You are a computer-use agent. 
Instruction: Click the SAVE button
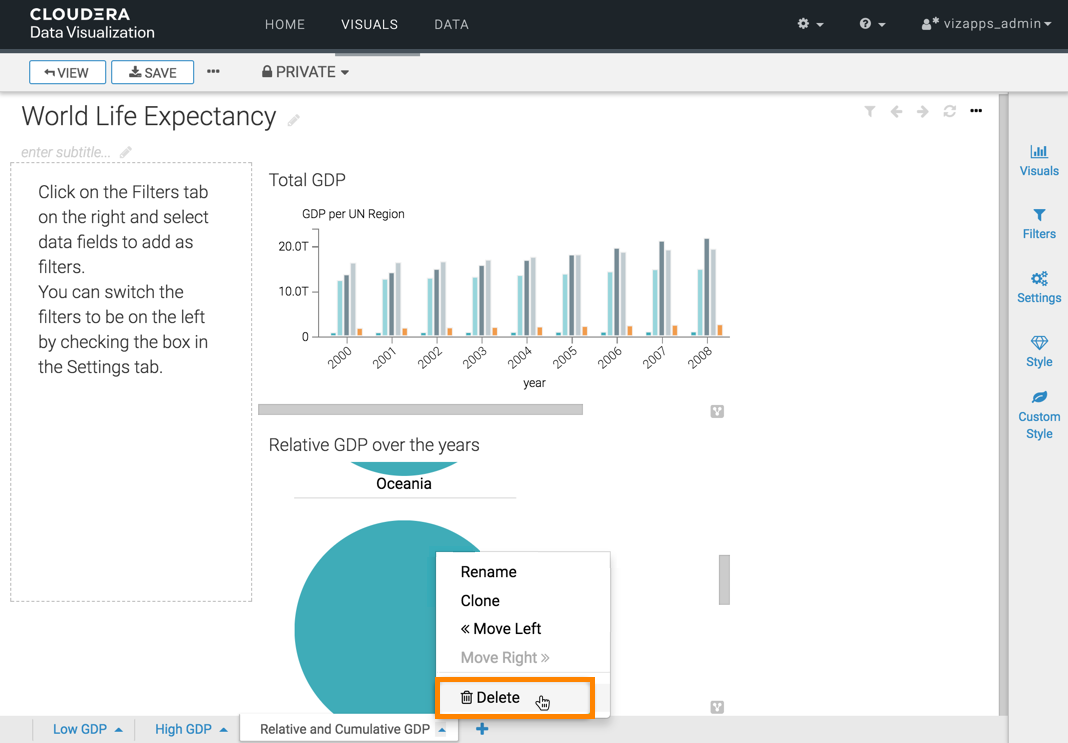pyautogui.click(x=152, y=72)
